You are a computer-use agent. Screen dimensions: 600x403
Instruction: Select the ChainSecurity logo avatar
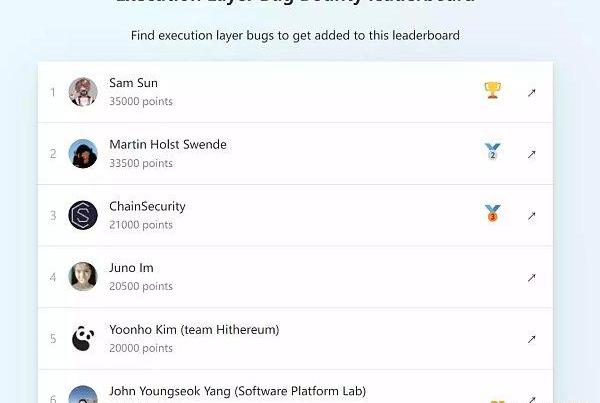click(83, 215)
